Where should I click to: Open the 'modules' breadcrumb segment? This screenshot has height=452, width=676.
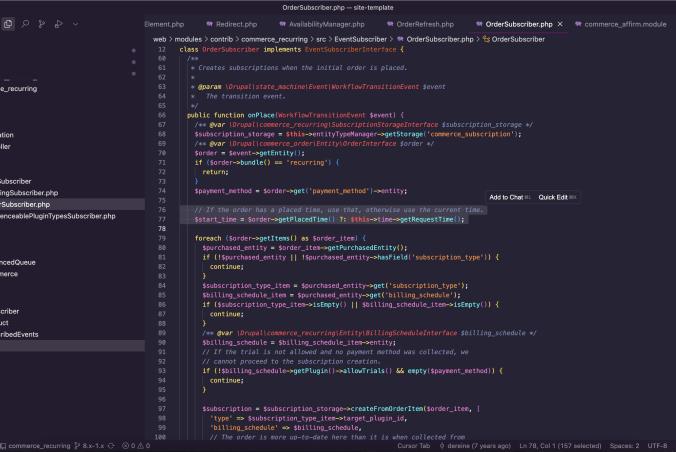pyautogui.click(x=188, y=39)
